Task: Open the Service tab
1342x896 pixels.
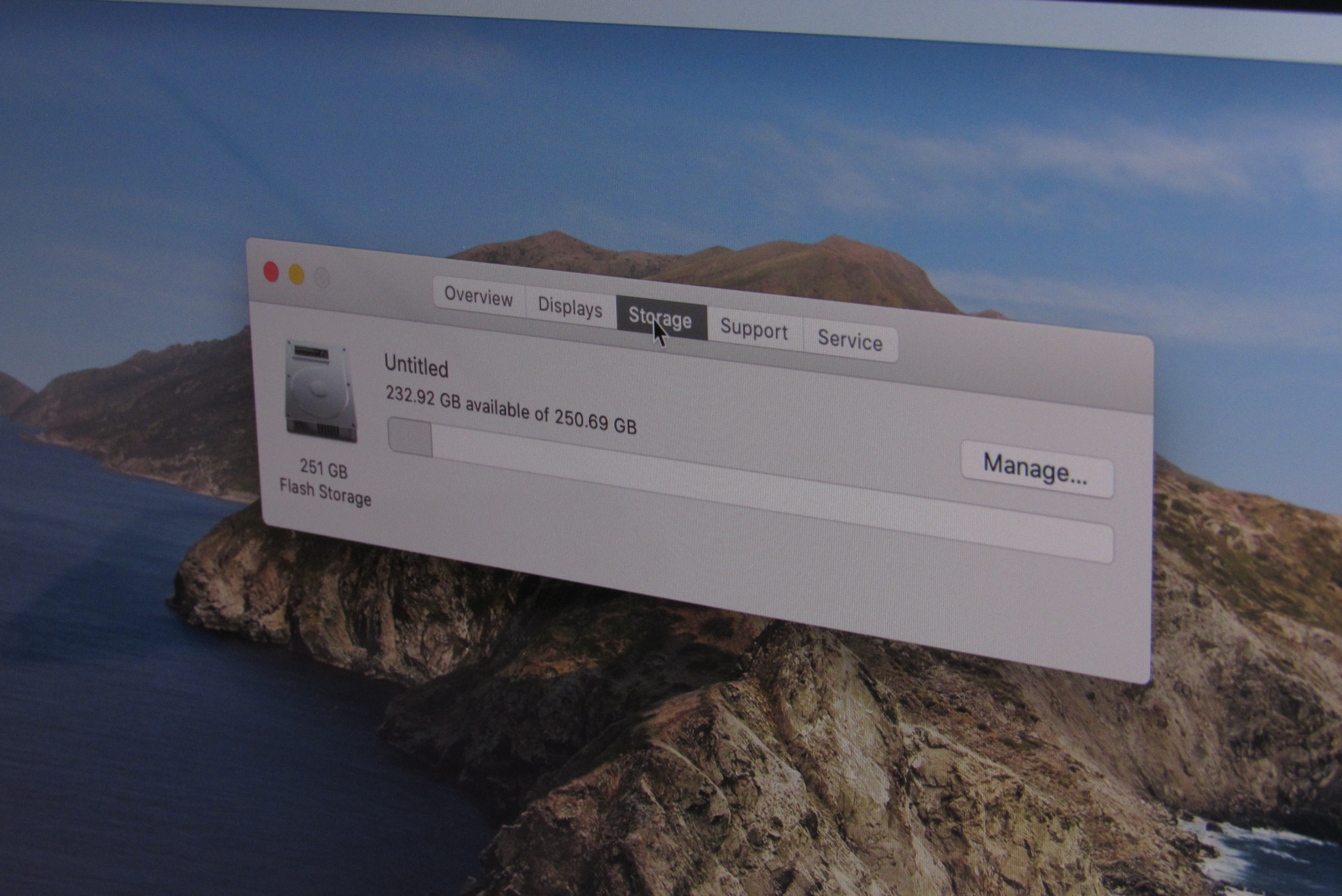Action: pyautogui.click(x=849, y=341)
